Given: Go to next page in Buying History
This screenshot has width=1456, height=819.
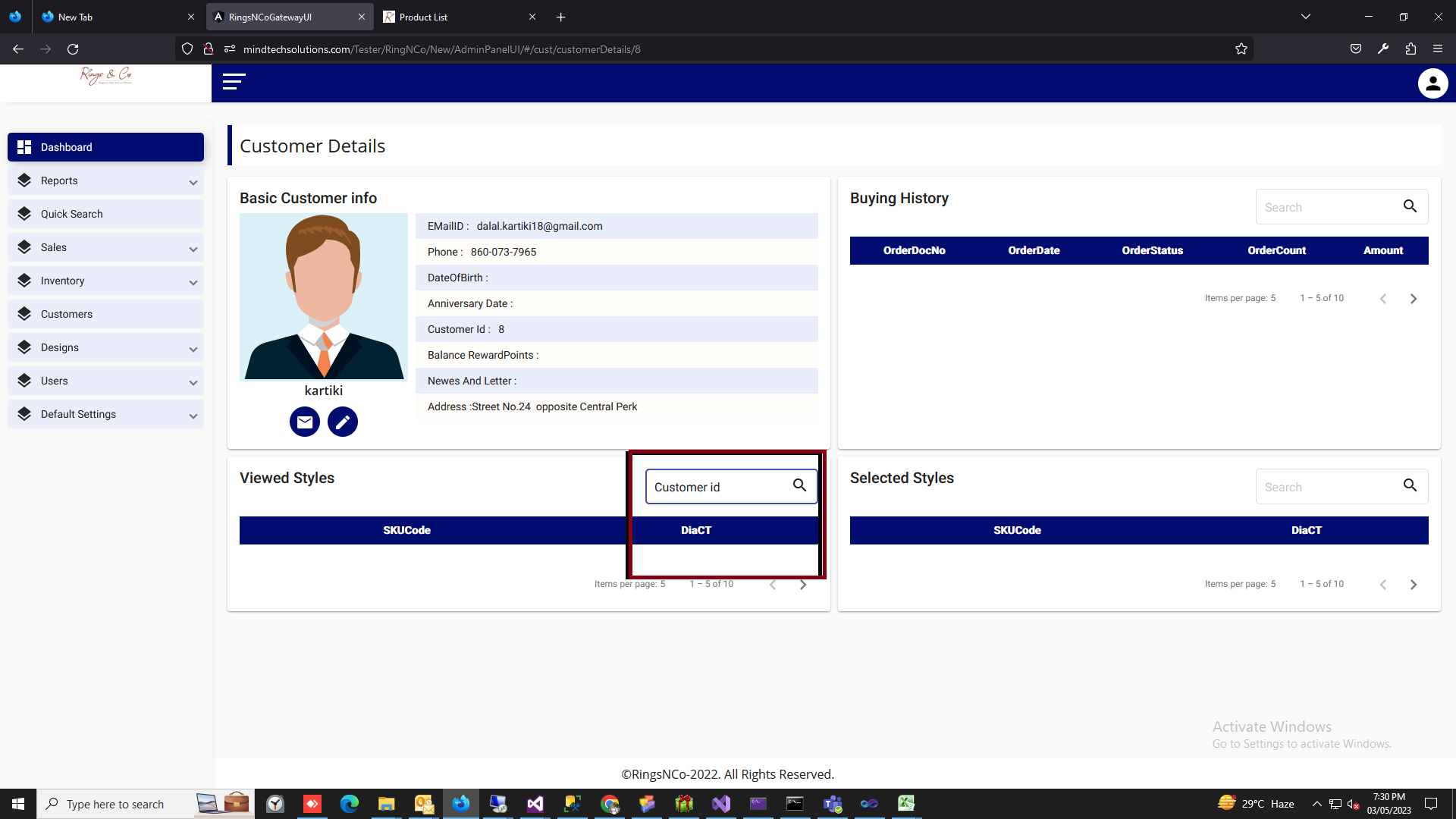Looking at the screenshot, I should 1413,299.
